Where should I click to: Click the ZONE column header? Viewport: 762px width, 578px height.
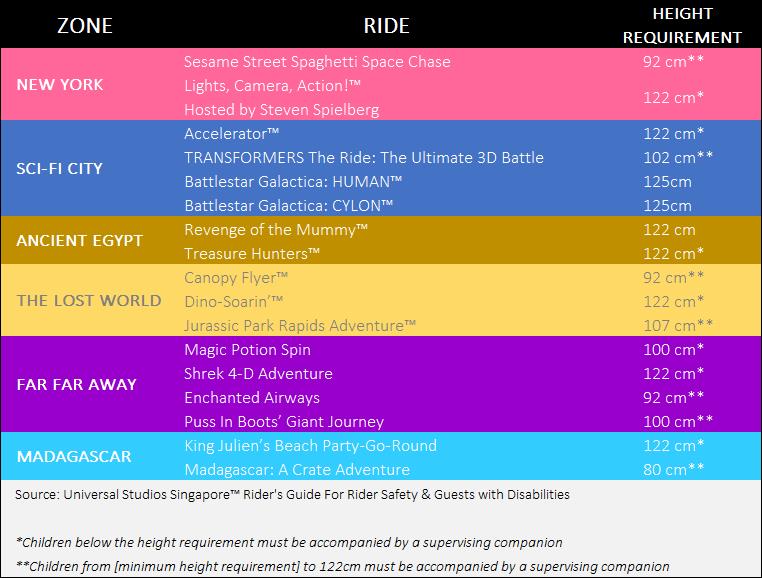click(85, 26)
